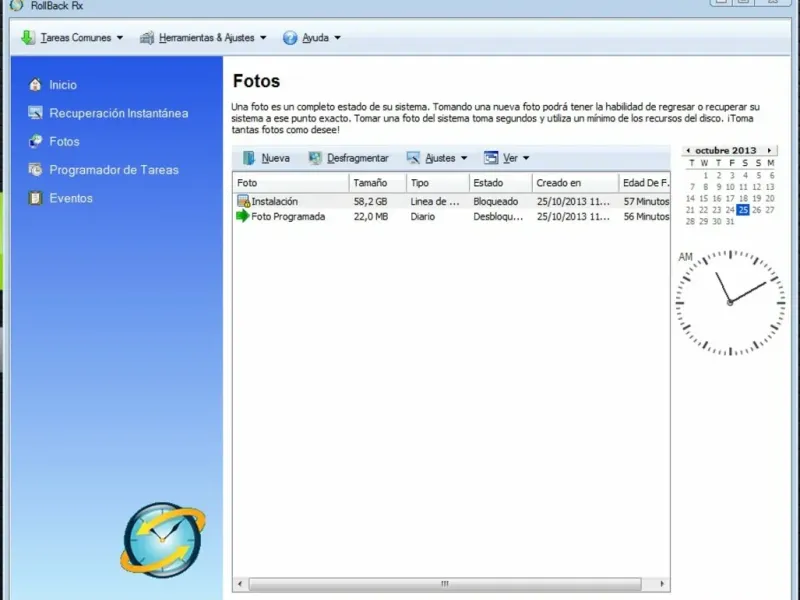
Task: Click the Nueva snapshot icon
Action: [248, 158]
